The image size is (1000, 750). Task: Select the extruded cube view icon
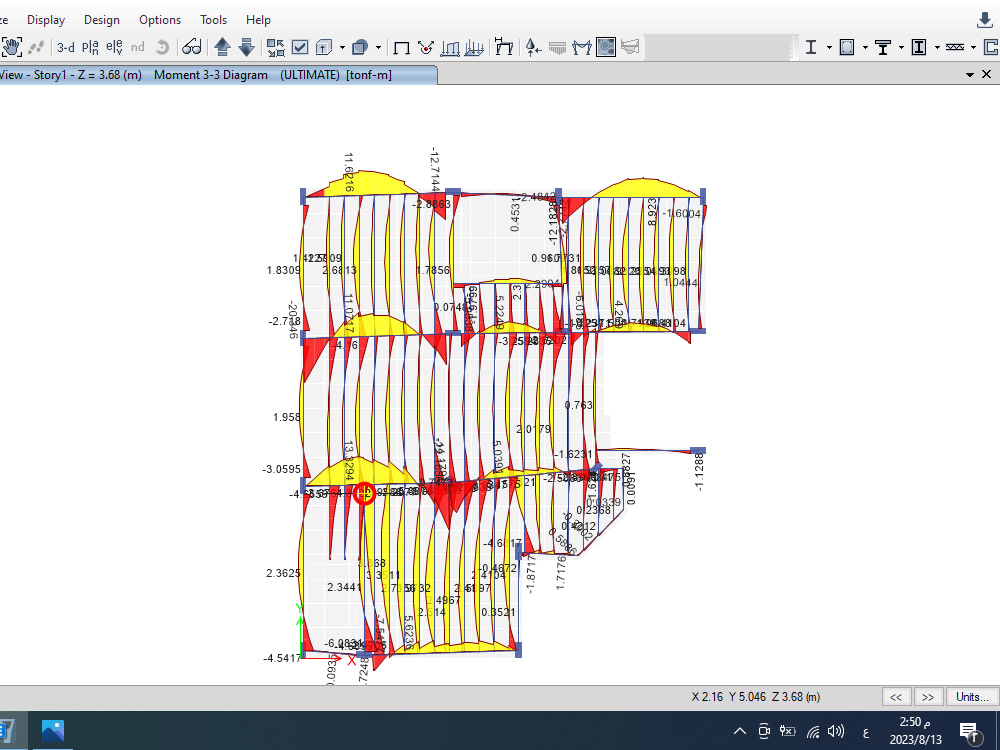click(x=323, y=46)
